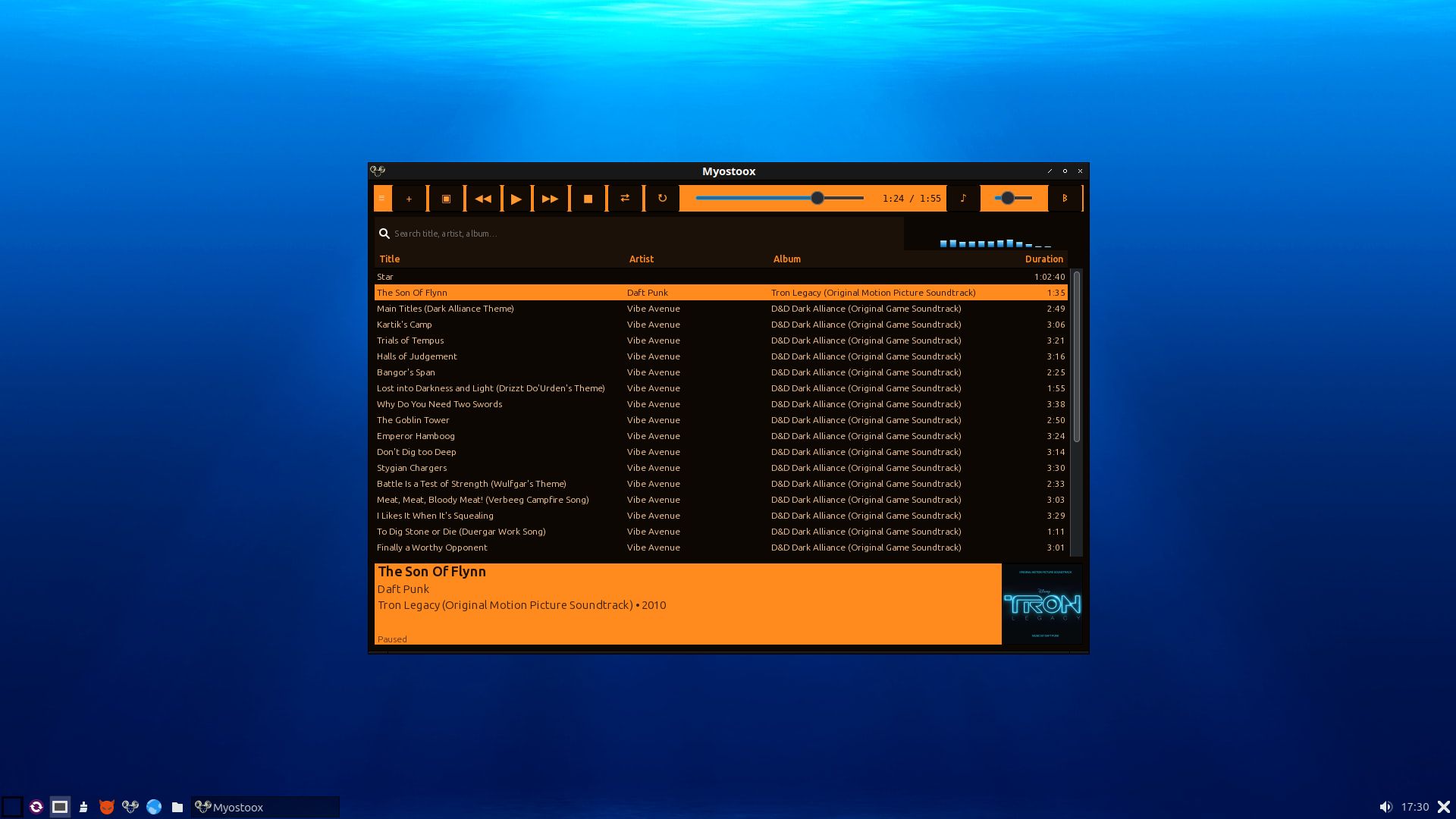The image size is (1456, 819).
Task: Select the track 'Star'
Action: pyautogui.click(x=721, y=277)
